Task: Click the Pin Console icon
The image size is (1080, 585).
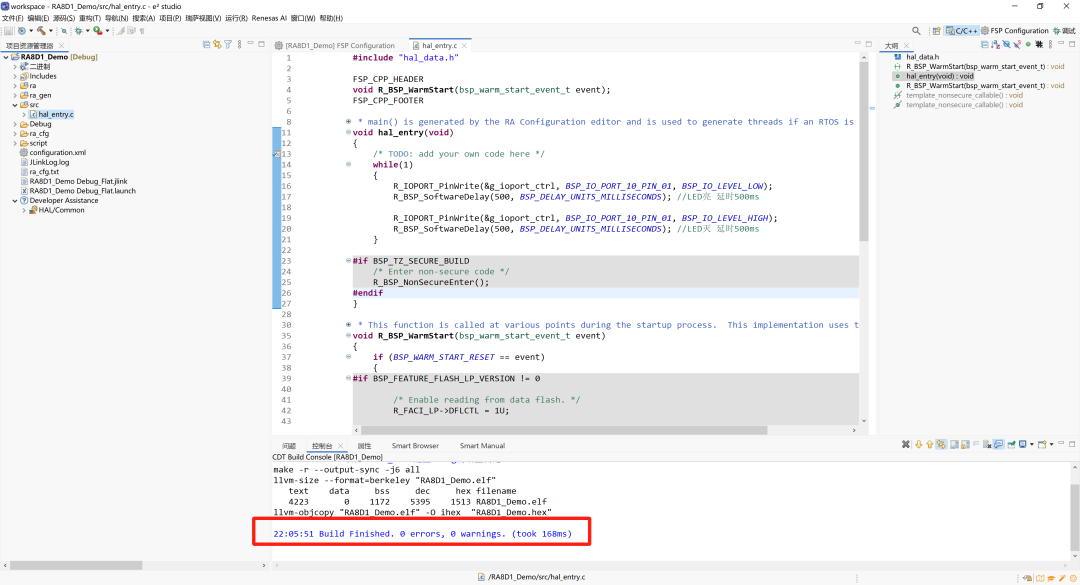Action: pos(1011,444)
